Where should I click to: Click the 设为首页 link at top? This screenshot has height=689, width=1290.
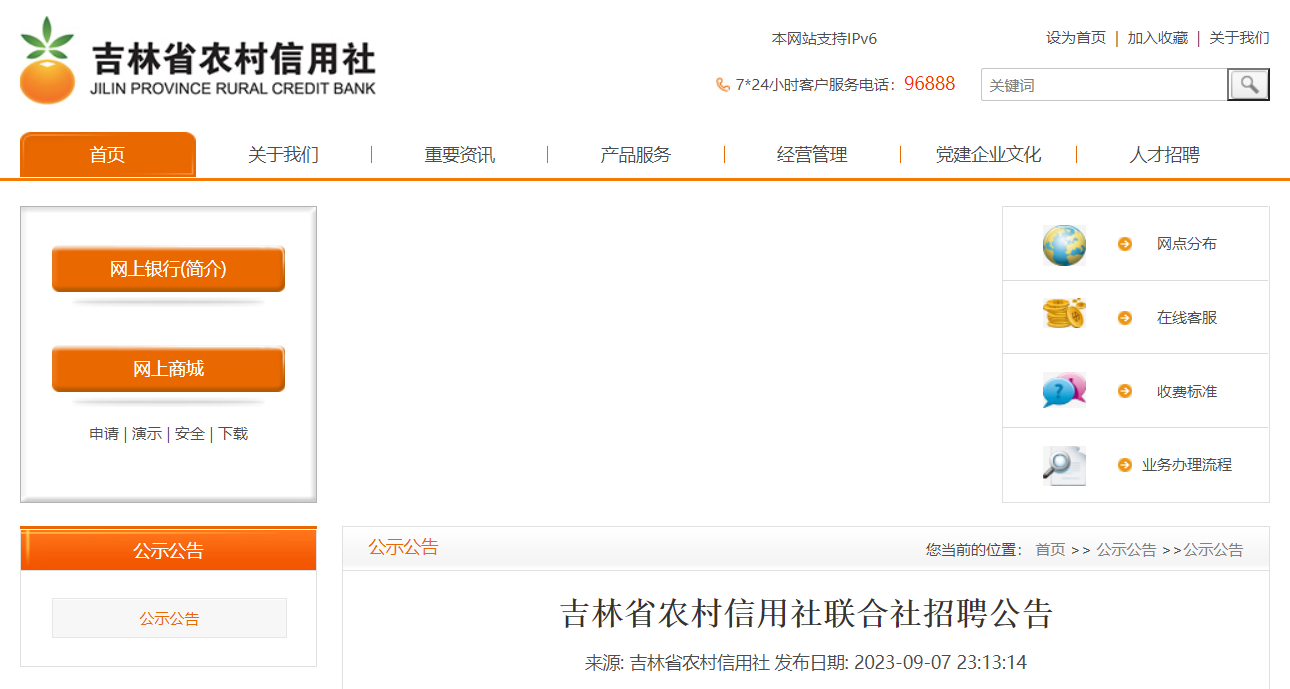point(1076,38)
